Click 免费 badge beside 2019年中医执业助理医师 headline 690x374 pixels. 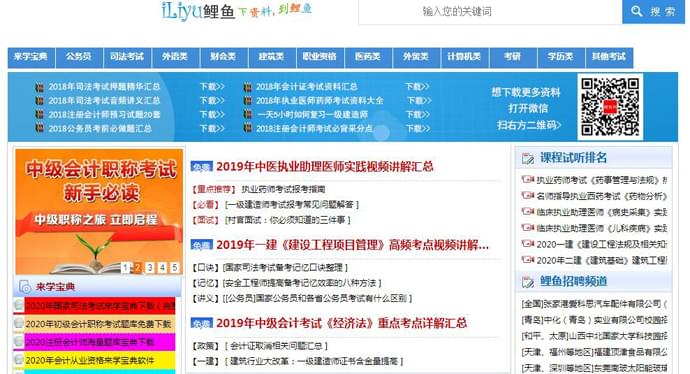(x=202, y=167)
